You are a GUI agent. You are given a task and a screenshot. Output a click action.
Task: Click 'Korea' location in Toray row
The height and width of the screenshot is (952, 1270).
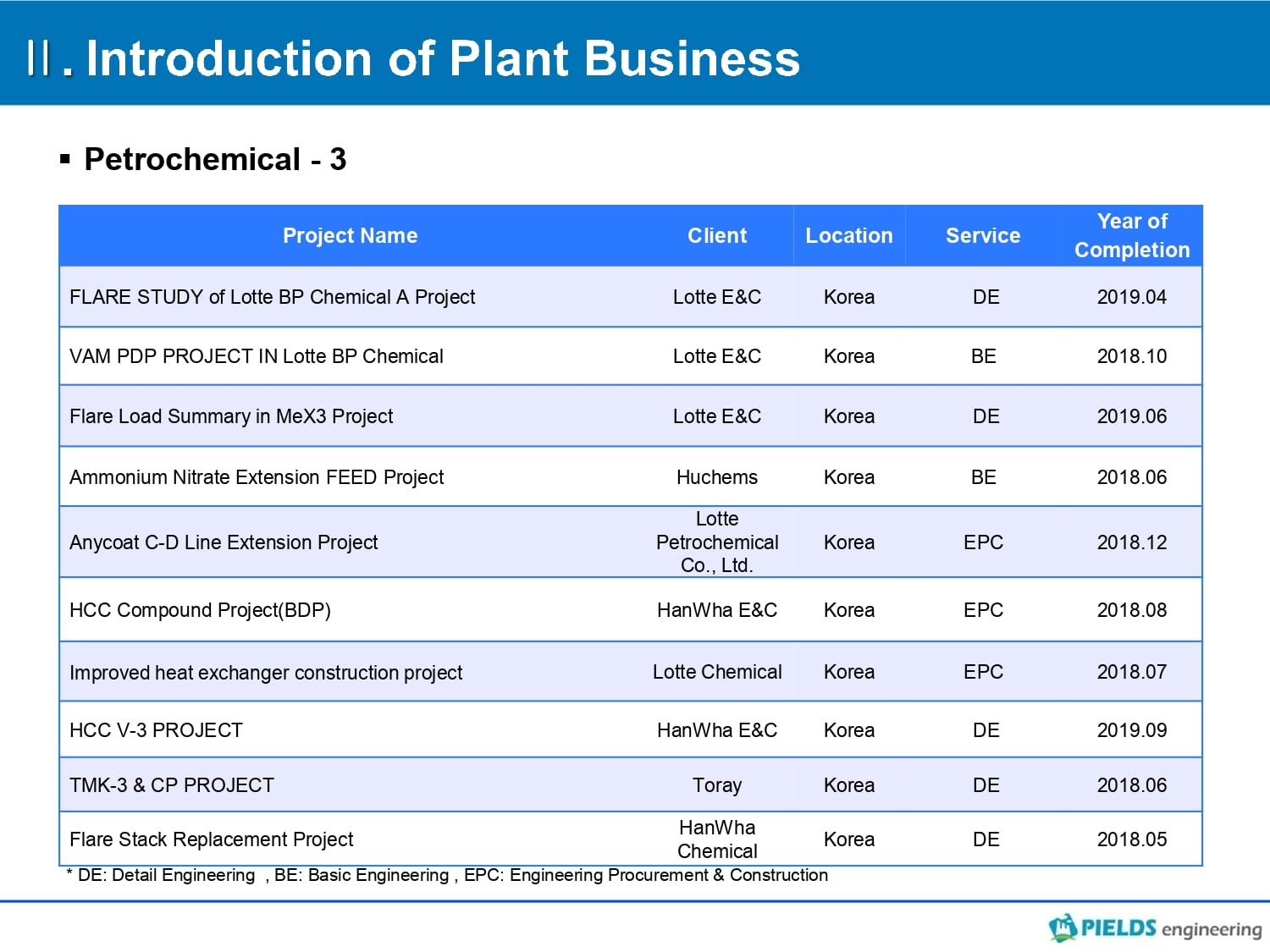(x=849, y=785)
